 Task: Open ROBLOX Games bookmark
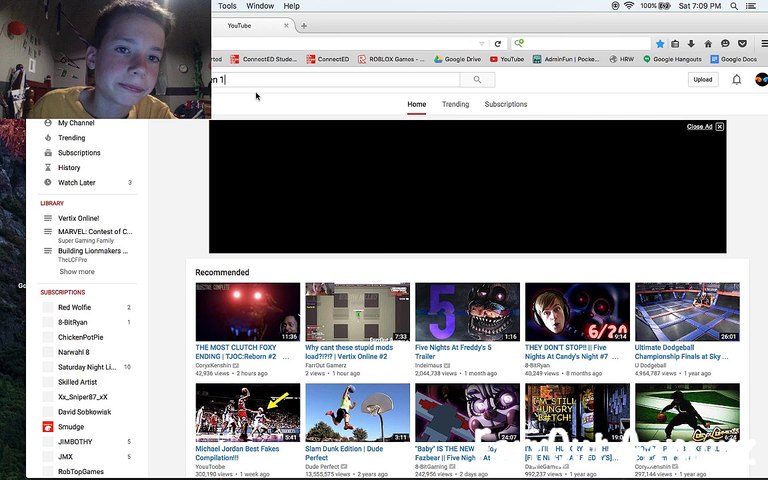tap(391, 59)
